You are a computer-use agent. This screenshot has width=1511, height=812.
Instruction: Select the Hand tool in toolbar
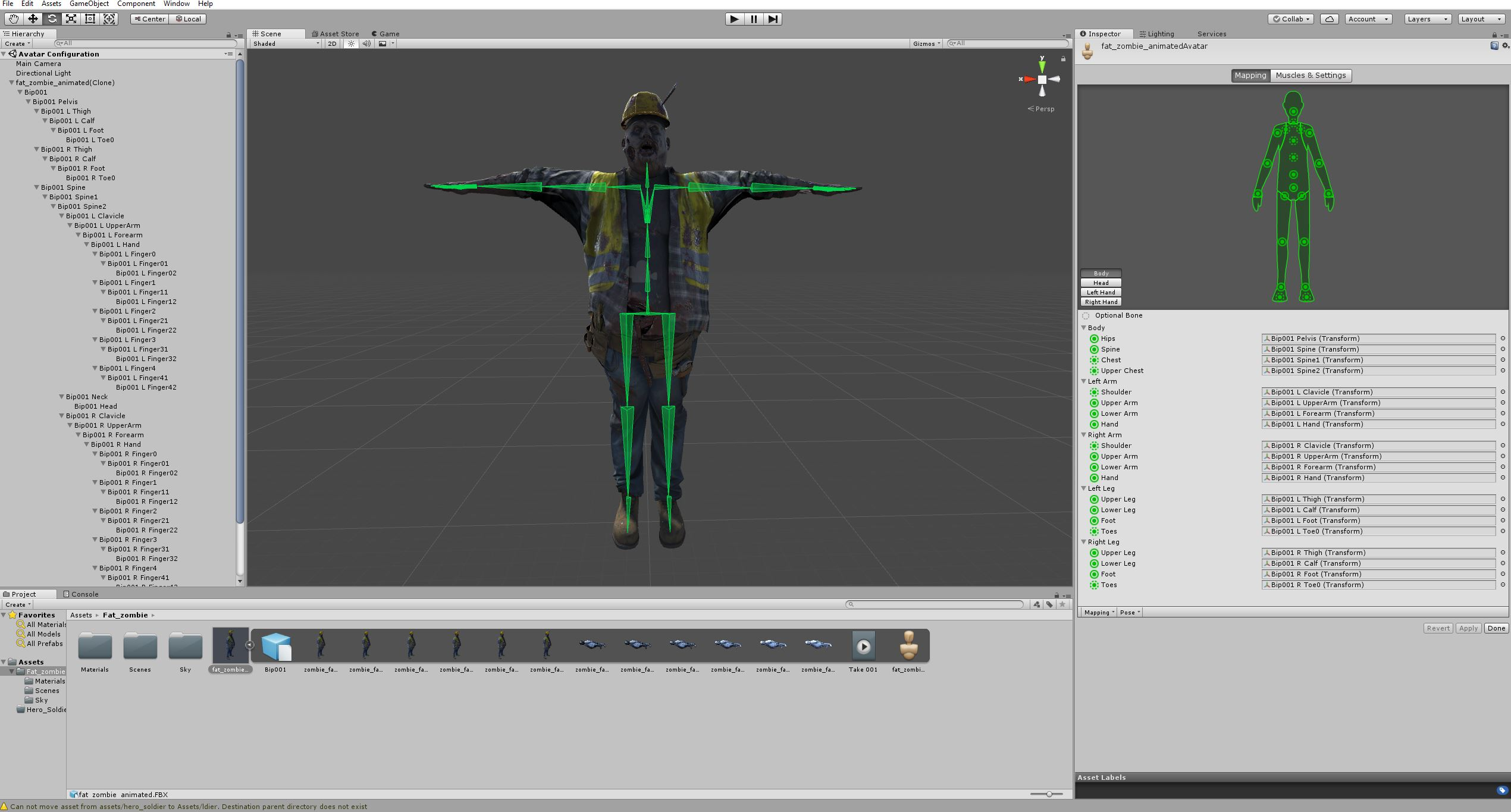click(14, 19)
